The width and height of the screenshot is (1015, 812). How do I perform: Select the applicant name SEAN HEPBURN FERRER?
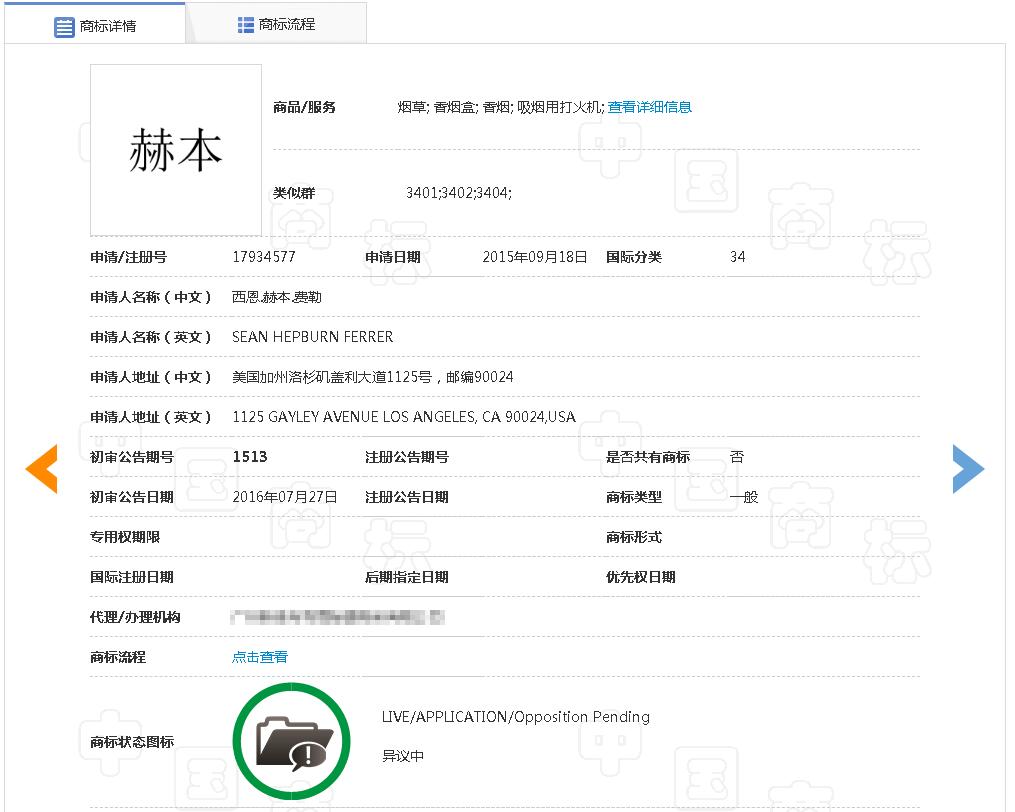[313, 337]
